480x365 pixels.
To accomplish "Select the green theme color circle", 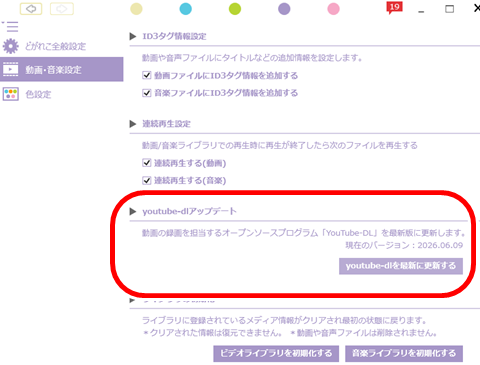I will tap(235, 9).
